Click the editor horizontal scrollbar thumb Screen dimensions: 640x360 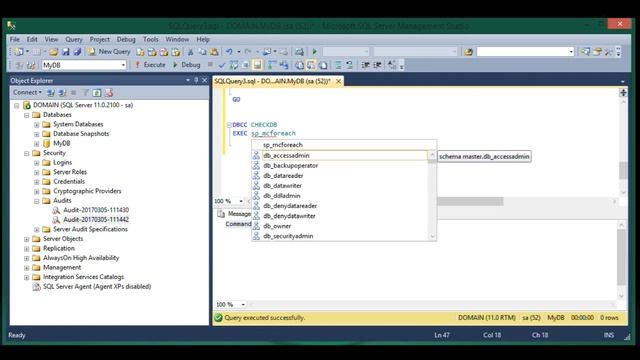470,201
